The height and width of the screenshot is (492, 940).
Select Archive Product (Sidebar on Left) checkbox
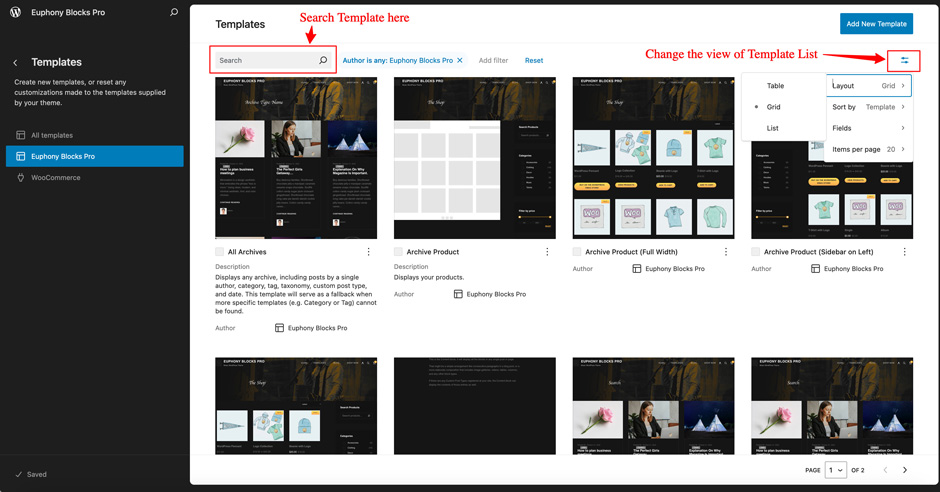pyautogui.click(x=756, y=252)
